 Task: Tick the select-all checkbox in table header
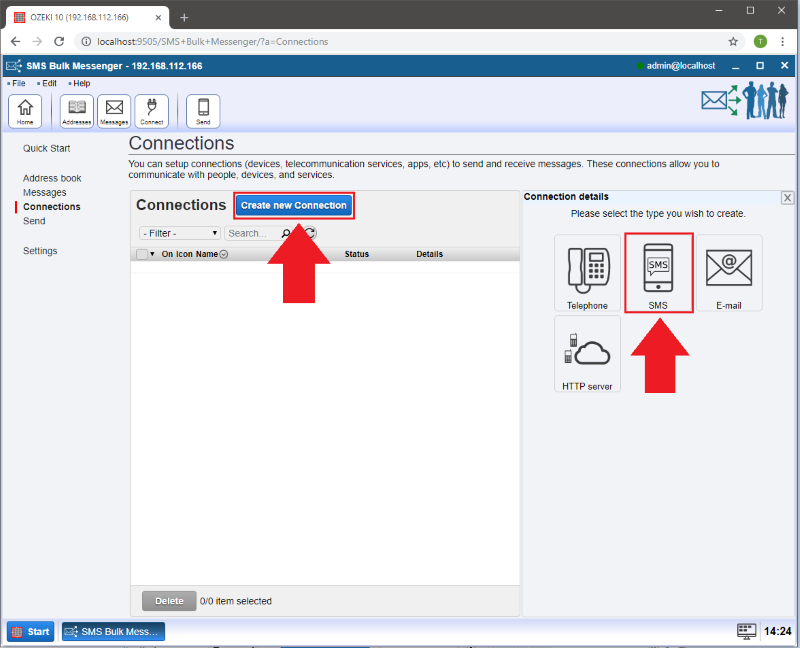click(142, 254)
